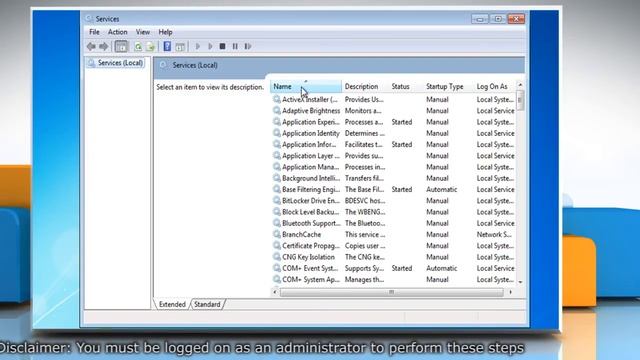Click the Services title bar icon
This screenshot has height=360, width=640.
89,19
